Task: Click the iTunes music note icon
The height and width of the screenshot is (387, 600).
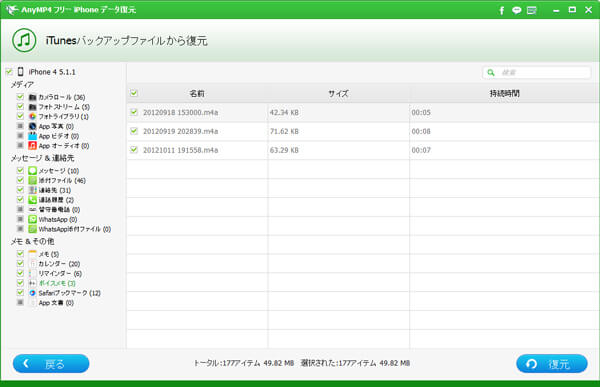Action: pyautogui.click(x=24, y=40)
